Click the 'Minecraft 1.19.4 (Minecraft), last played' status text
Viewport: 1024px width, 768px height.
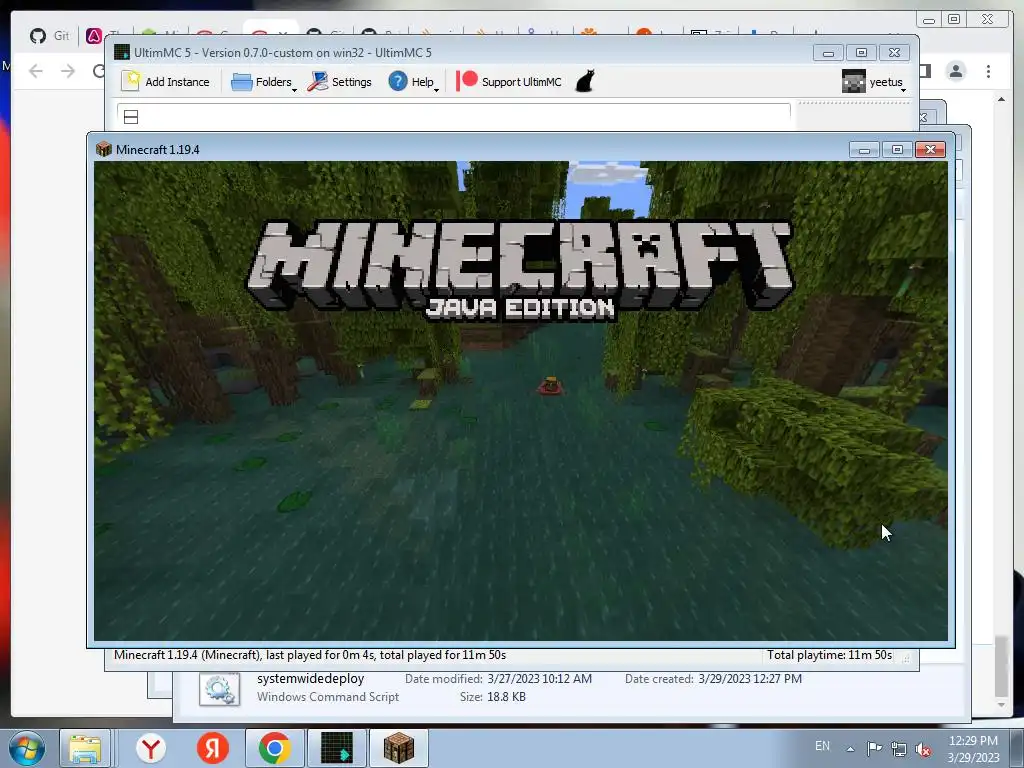(x=310, y=655)
